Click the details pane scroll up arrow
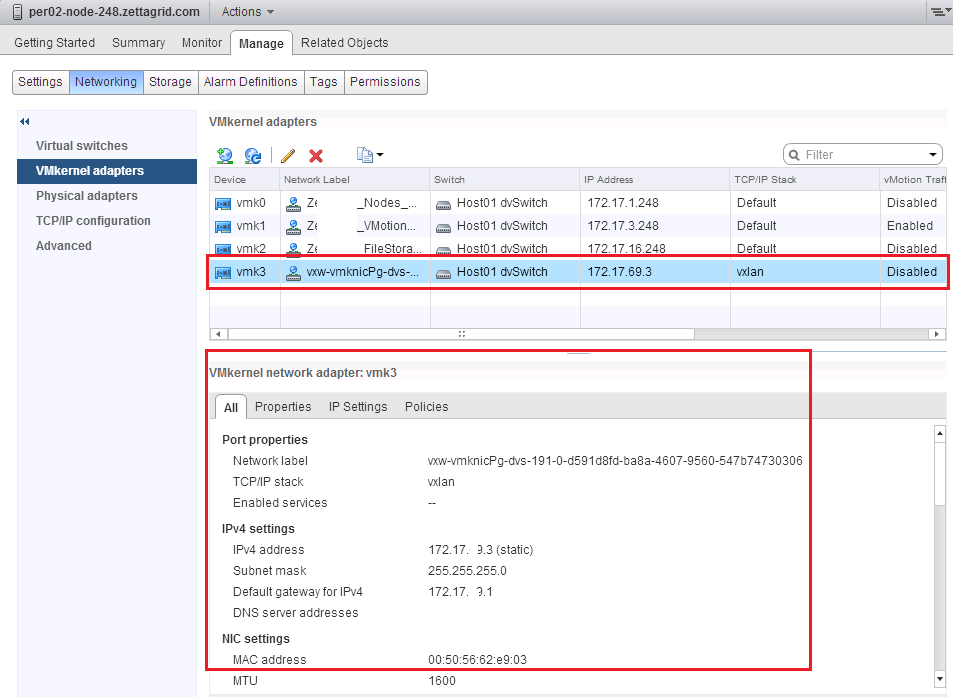This screenshot has width=953, height=697. pyautogui.click(x=940, y=433)
